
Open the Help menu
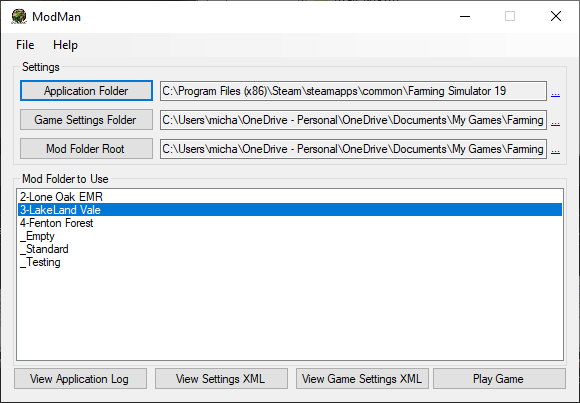point(65,45)
